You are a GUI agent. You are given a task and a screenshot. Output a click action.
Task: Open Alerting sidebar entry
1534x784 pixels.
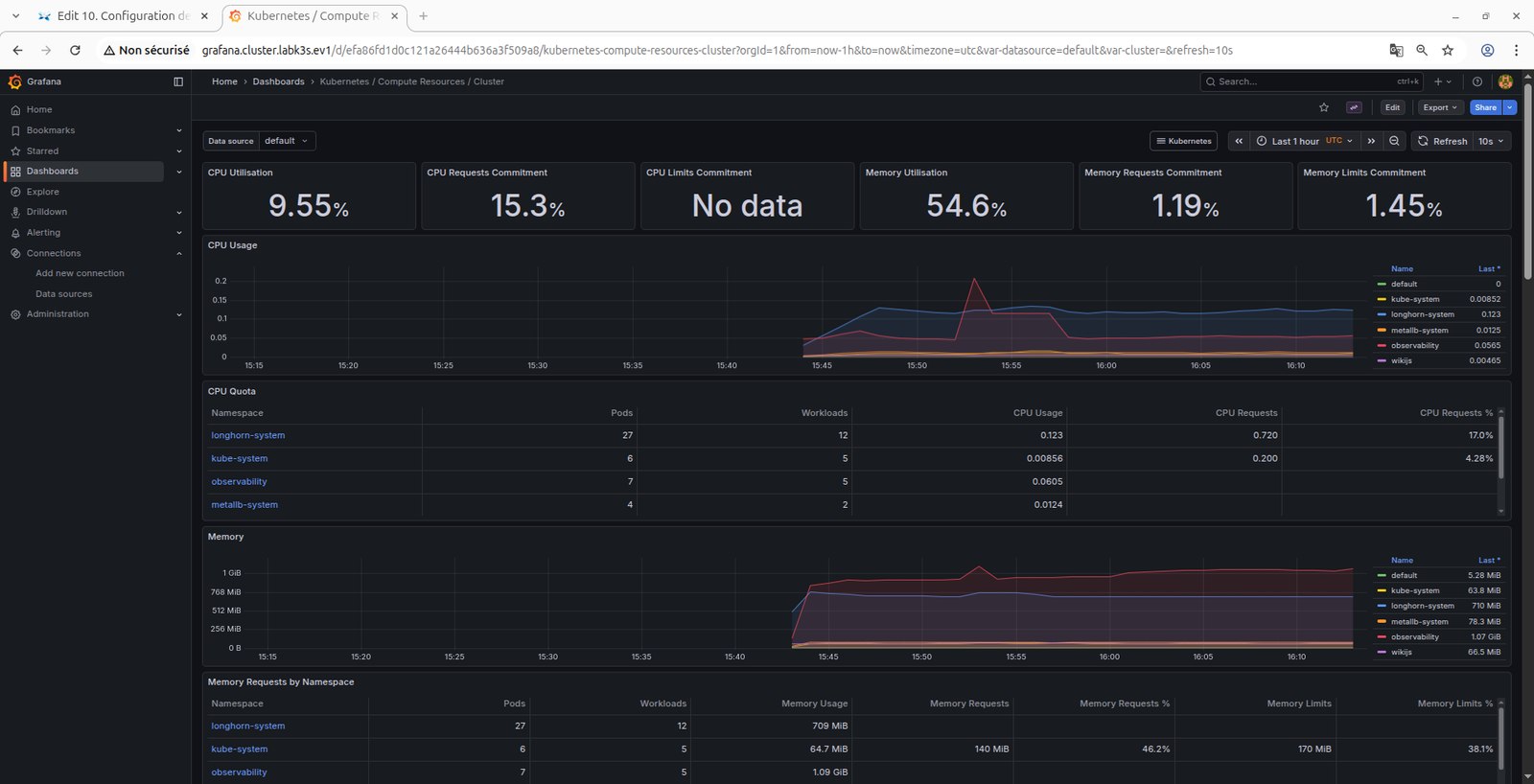coord(43,232)
